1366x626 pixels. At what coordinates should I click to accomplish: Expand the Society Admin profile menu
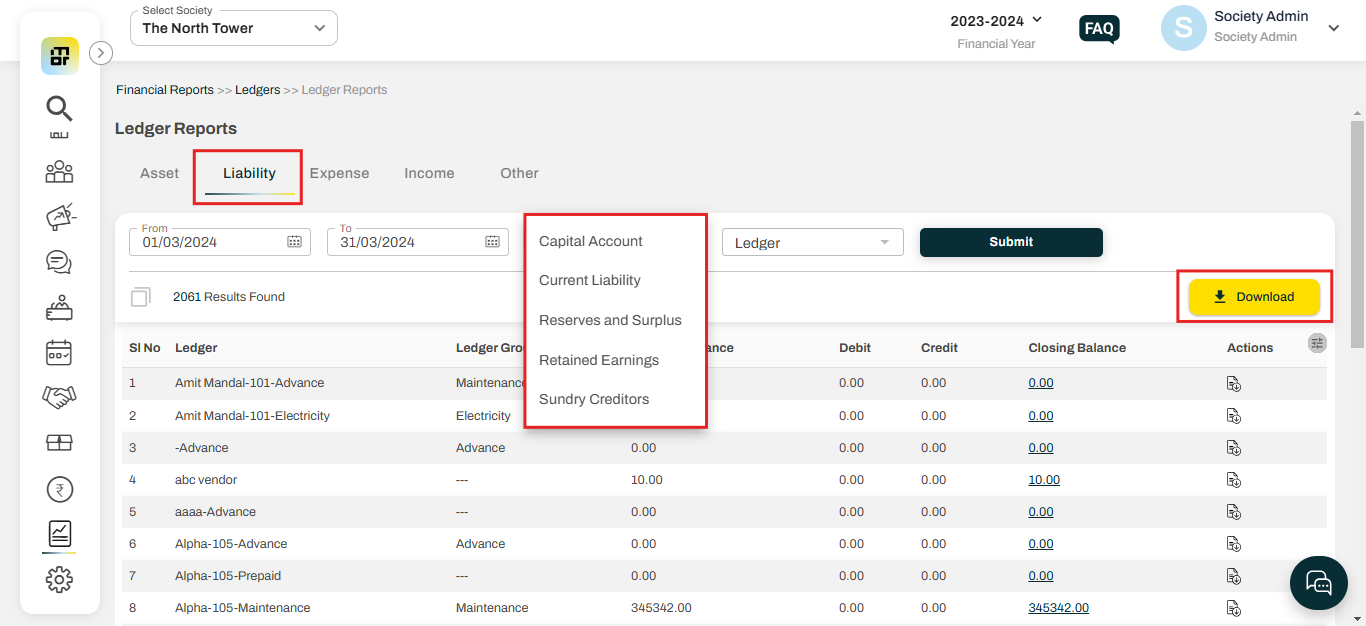pos(1334,28)
